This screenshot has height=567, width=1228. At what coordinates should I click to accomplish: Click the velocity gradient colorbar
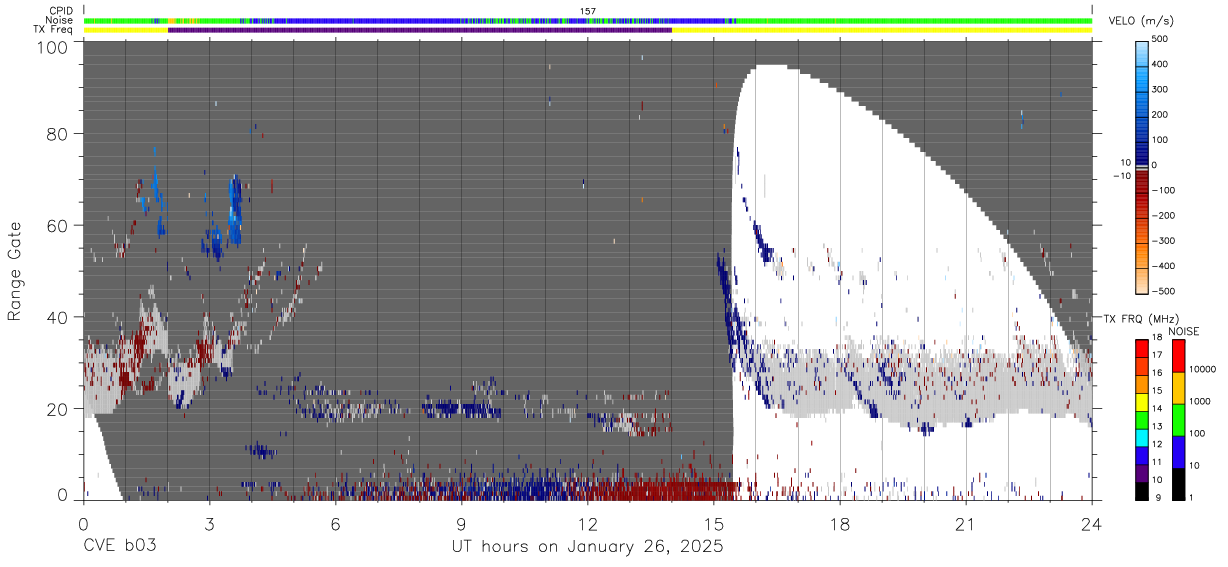point(1144,167)
